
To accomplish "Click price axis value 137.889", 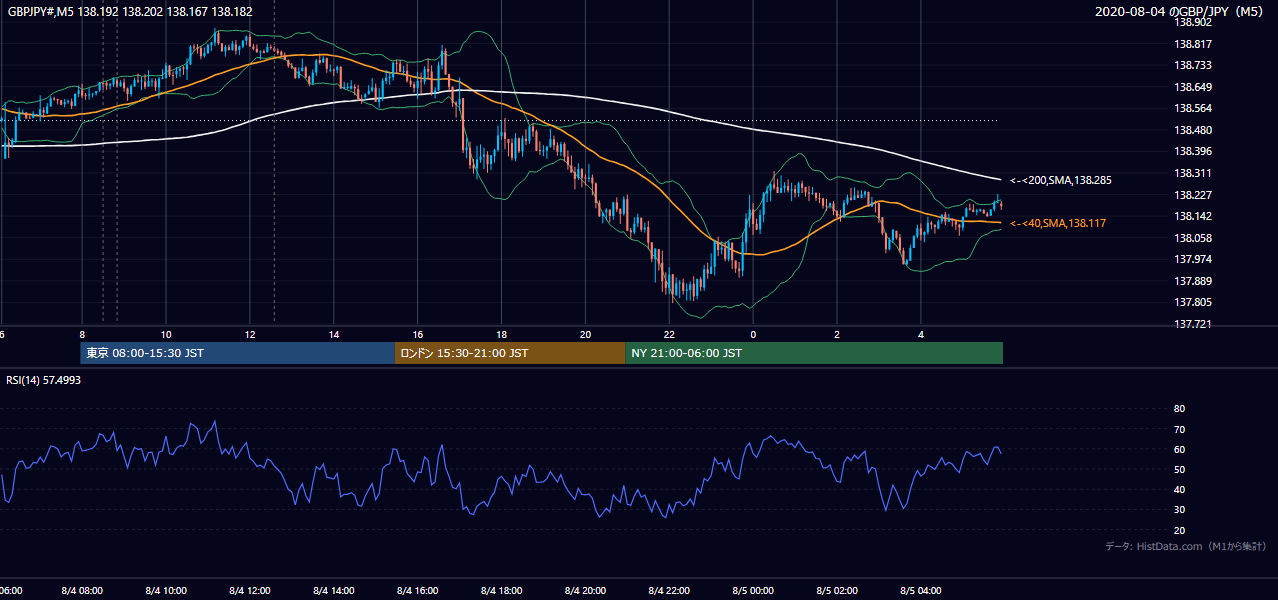I will pyautogui.click(x=1192, y=281).
